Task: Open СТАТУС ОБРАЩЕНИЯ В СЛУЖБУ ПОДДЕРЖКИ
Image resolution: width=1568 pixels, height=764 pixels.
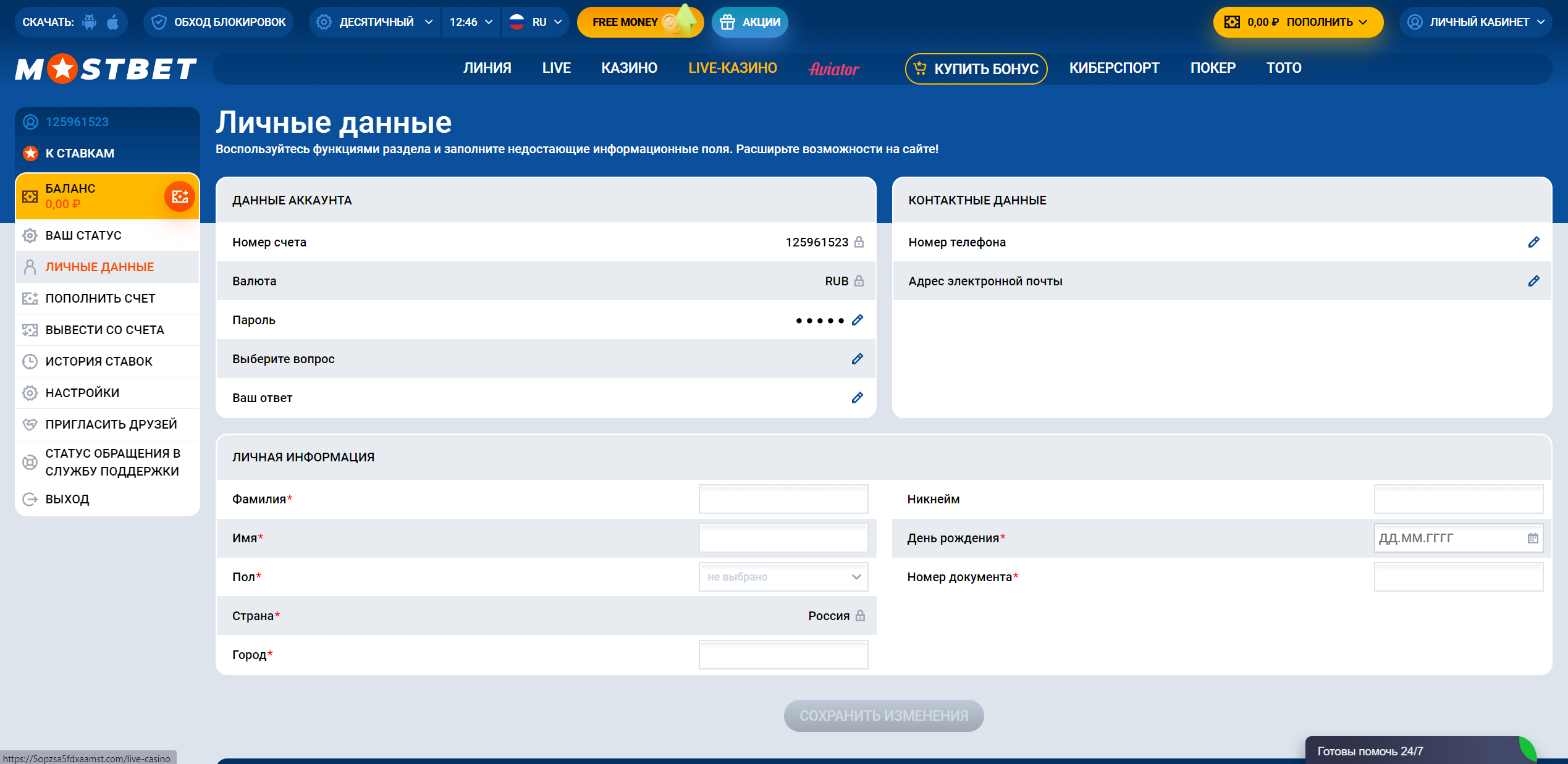Action: pyautogui.click(x=107, y=462)
